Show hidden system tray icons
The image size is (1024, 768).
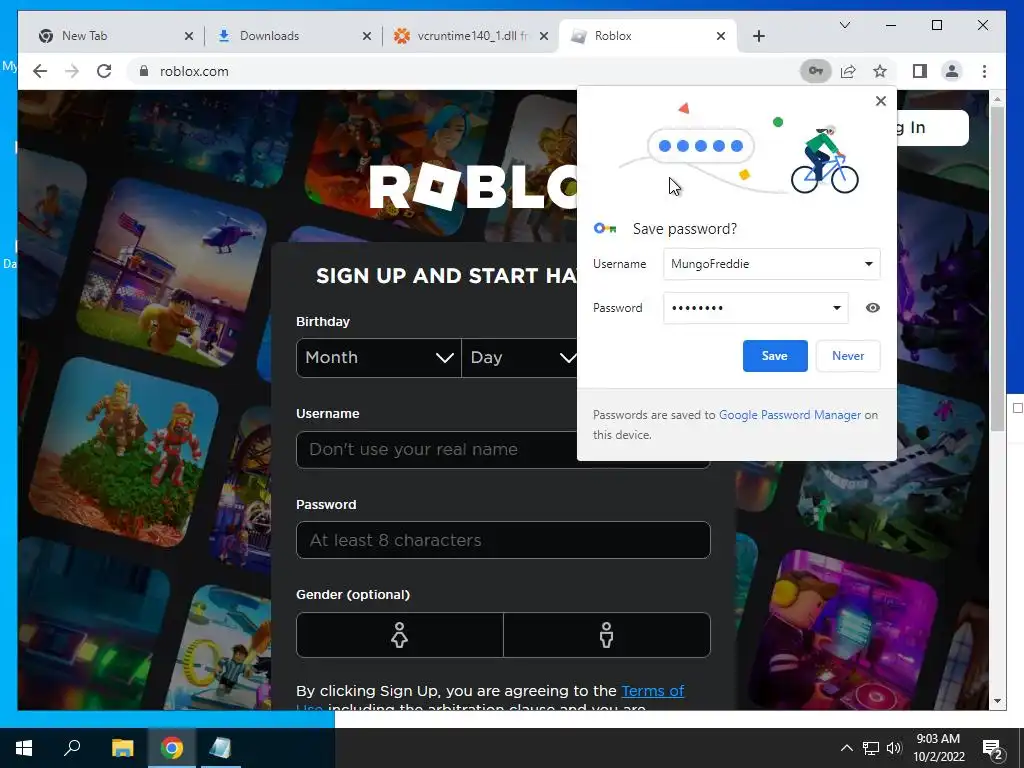tap(846, 748)
